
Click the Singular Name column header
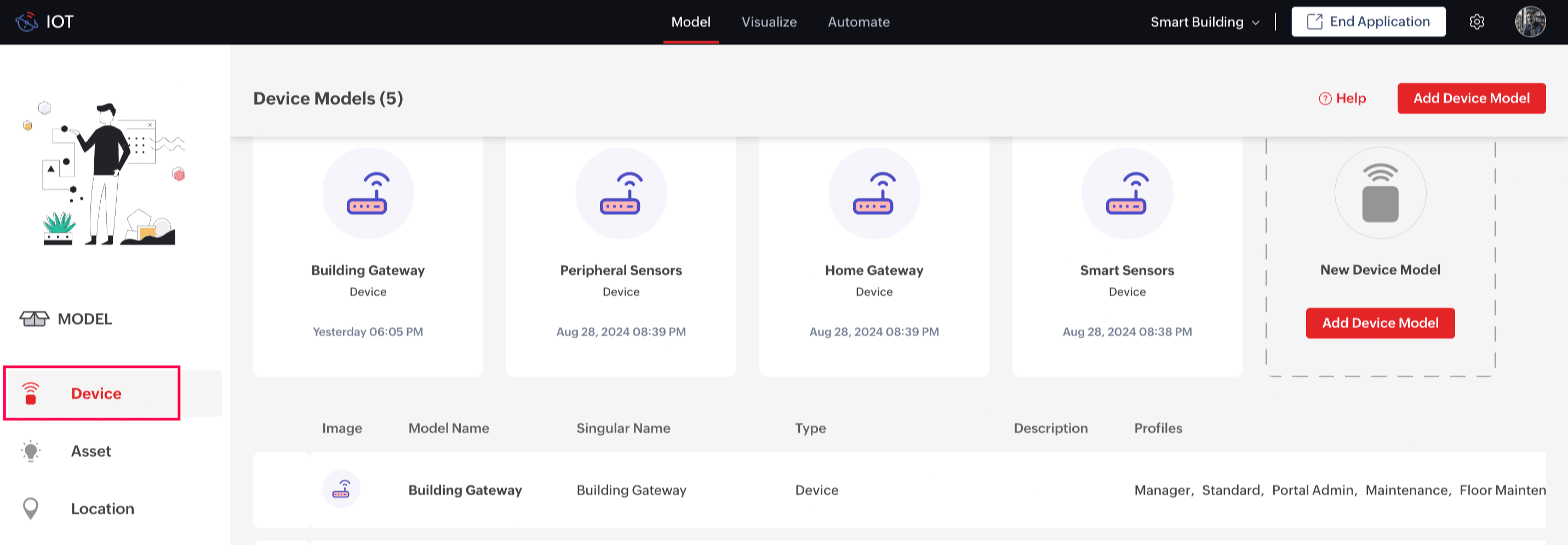(623, 428)
